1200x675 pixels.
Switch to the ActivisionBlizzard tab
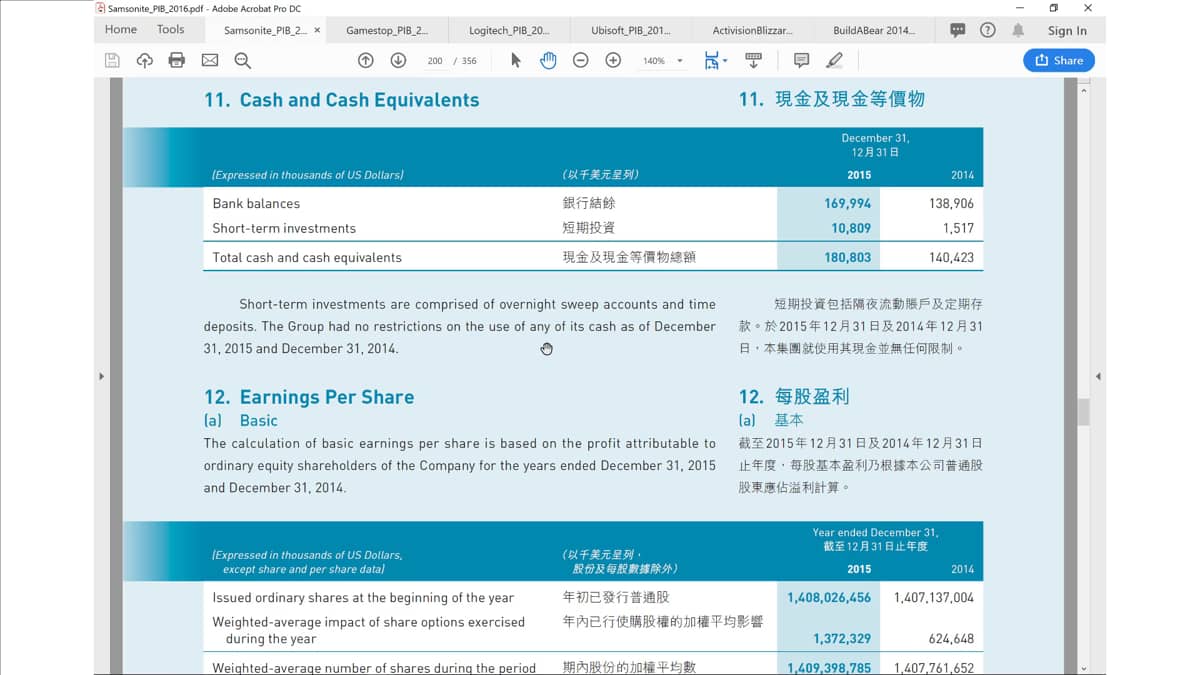[753, 30]
